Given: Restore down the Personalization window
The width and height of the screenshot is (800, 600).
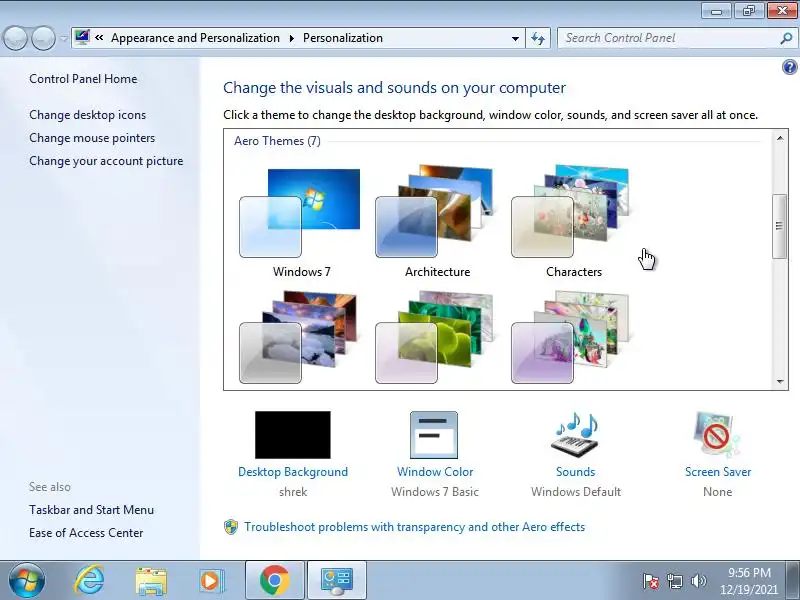Looking at the screenshot, I should click(x=748, y=10).
